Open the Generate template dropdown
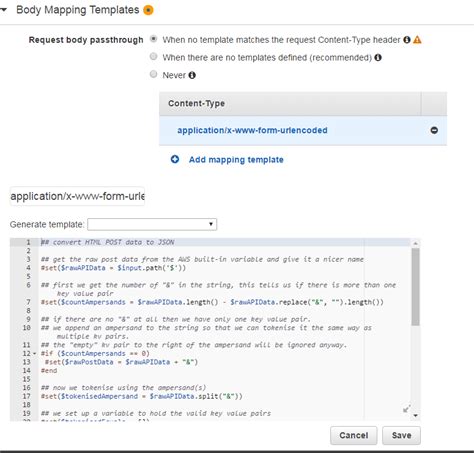Viewport: 474px width, 453px height. point(152,224)
